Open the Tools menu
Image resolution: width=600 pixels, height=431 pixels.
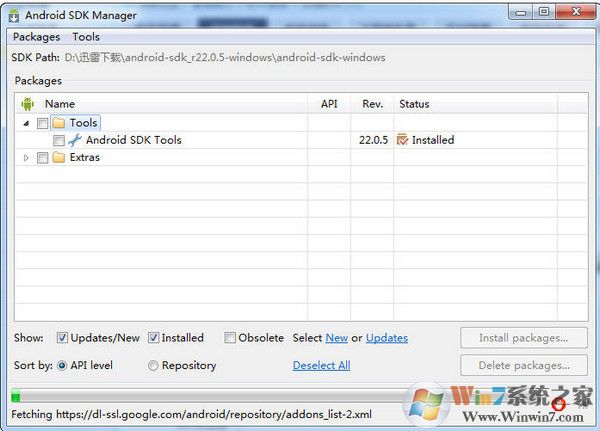(x=86, y=37)
